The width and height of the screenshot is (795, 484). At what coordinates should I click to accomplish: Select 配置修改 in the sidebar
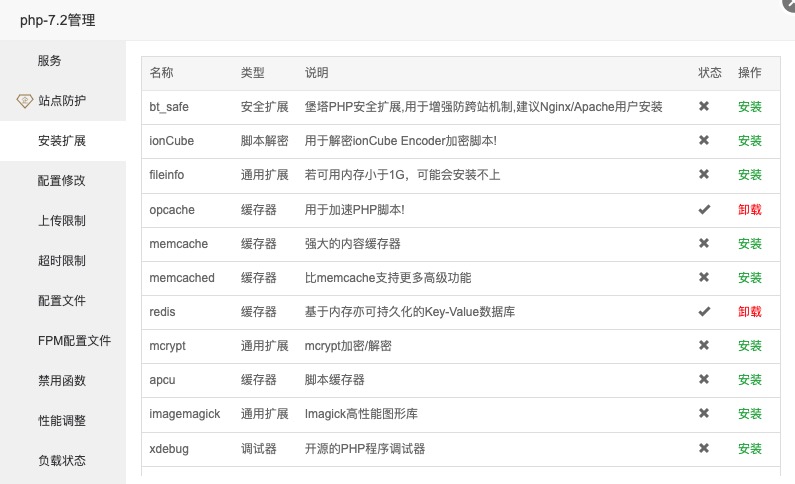[63, 181]
